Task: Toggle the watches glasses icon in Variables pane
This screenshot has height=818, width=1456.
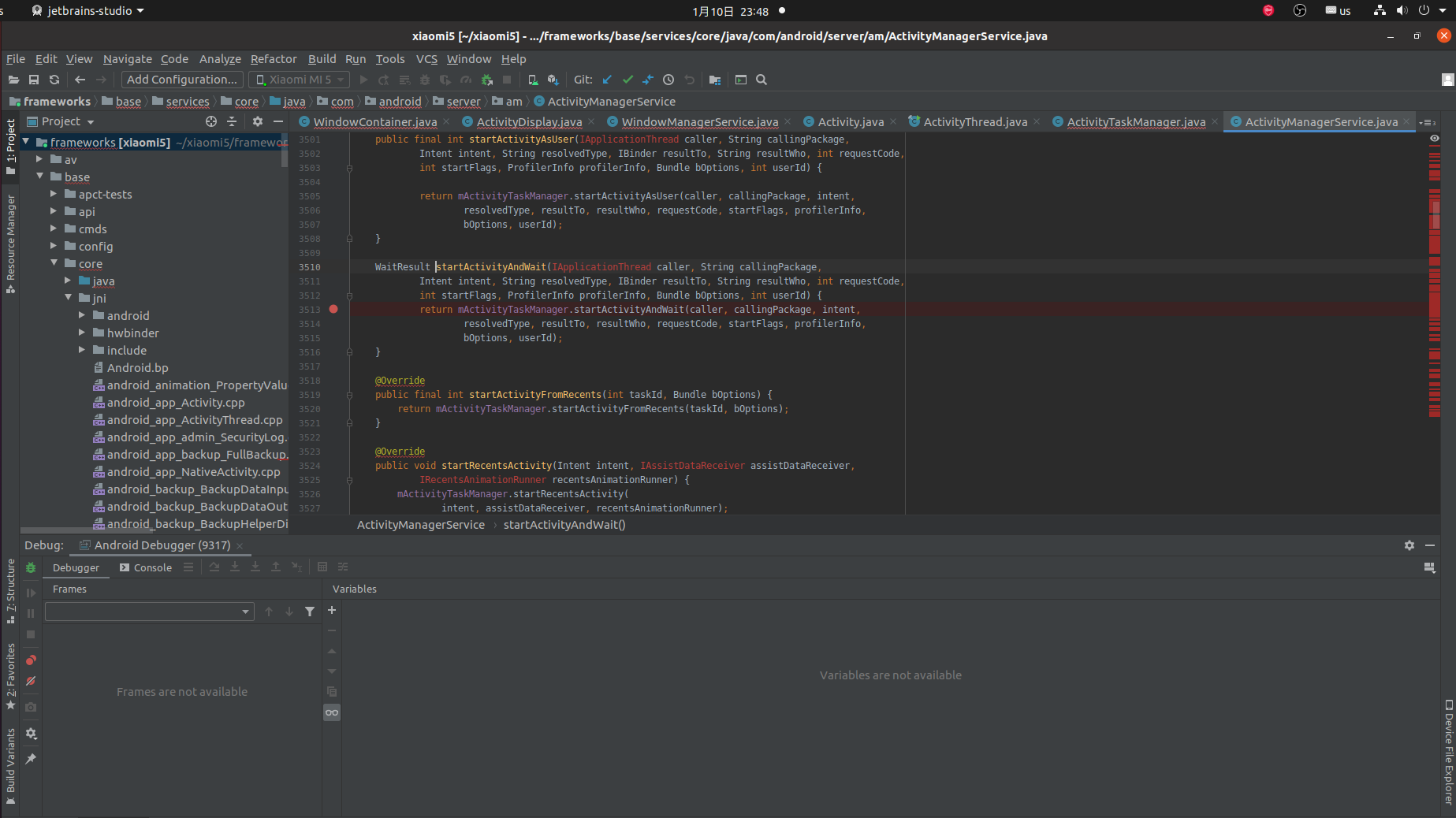Action: click(x=331, y=712)
